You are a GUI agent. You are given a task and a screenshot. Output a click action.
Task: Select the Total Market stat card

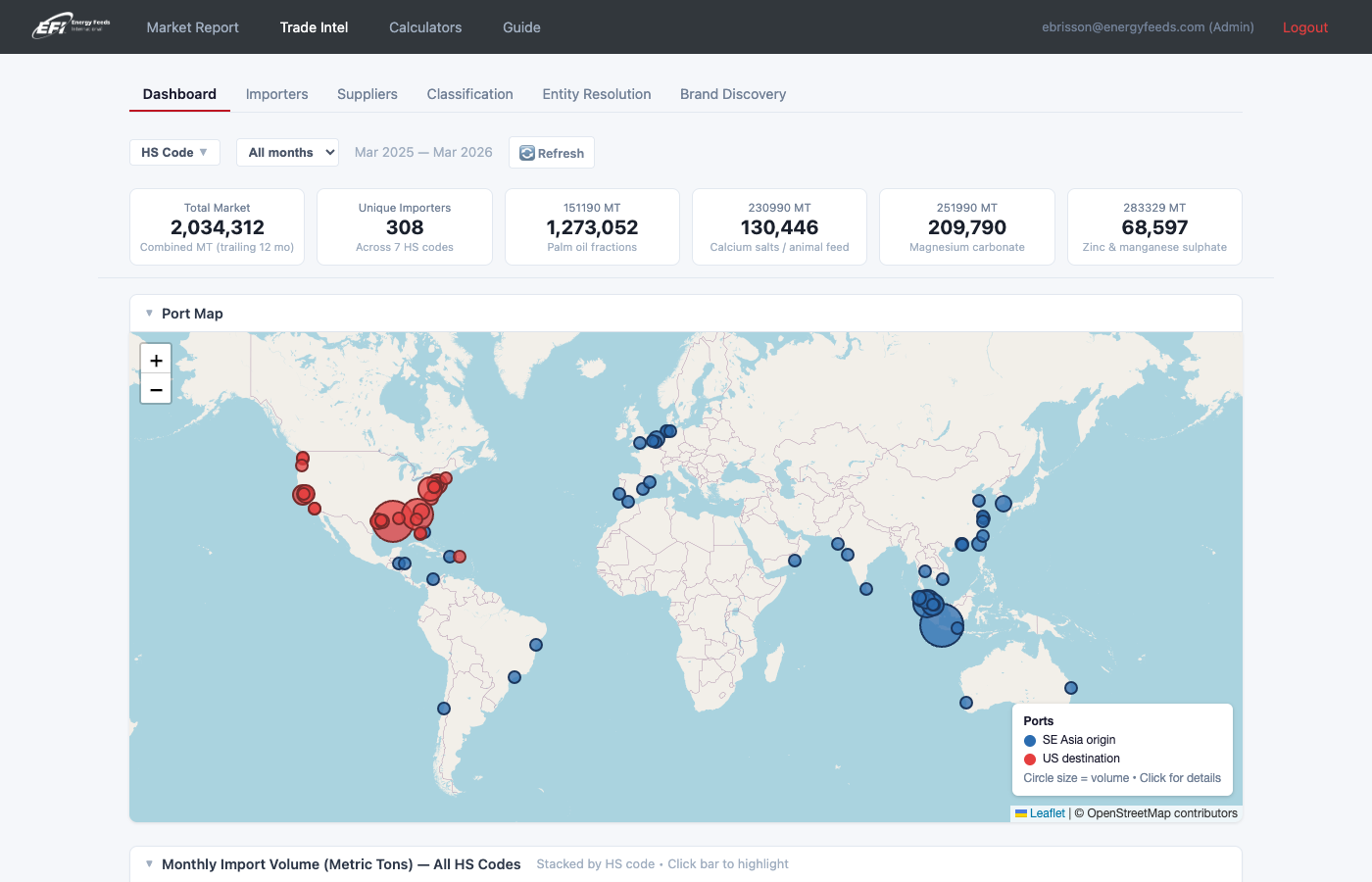[x=217, y=226]
